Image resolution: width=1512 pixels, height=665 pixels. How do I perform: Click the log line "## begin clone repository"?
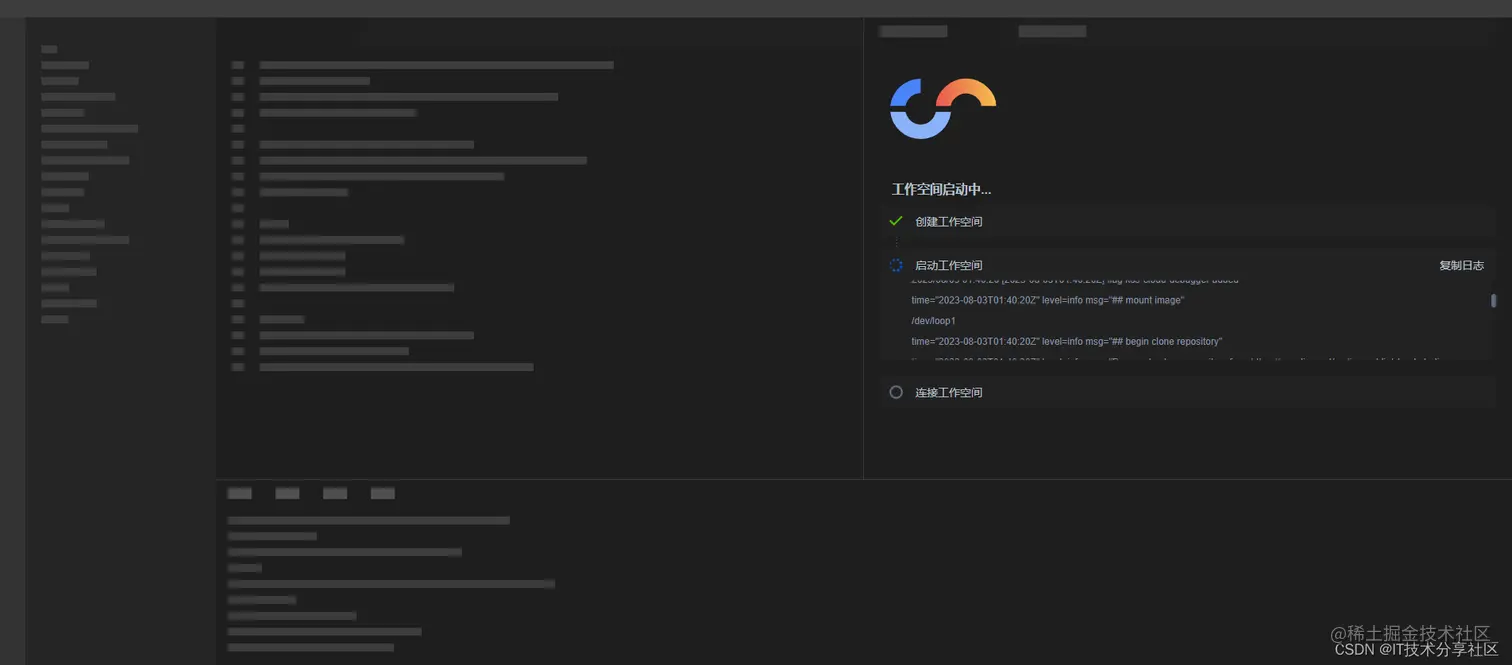point(1066,342)
